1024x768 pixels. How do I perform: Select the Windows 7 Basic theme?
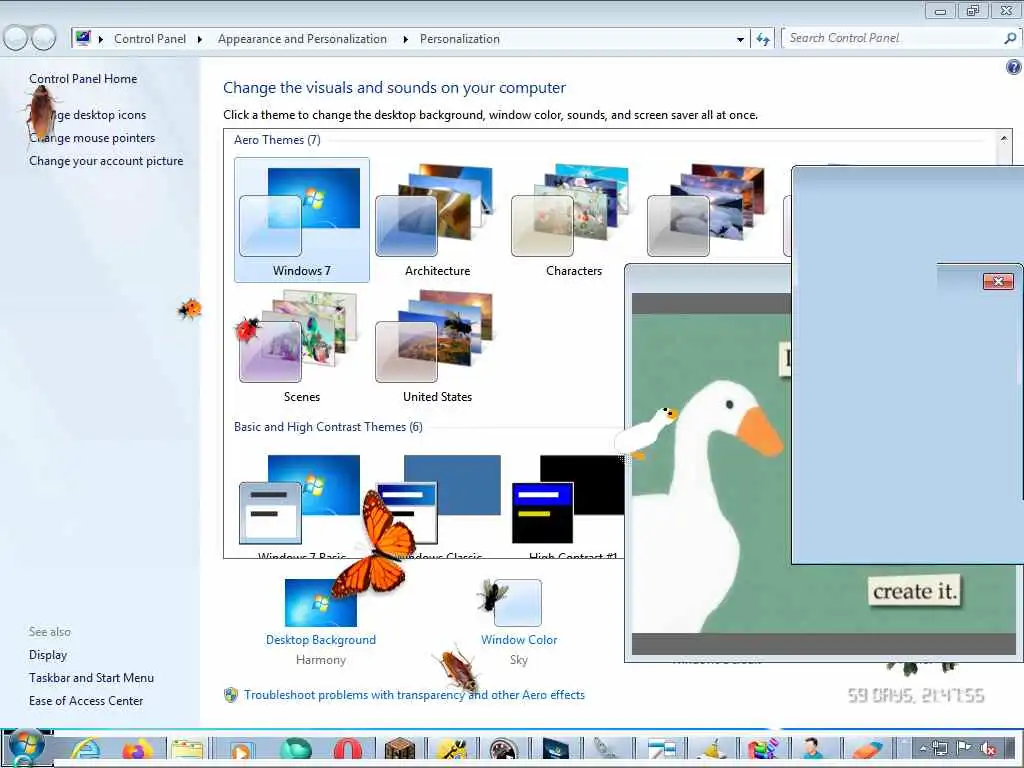pos(302,506)
